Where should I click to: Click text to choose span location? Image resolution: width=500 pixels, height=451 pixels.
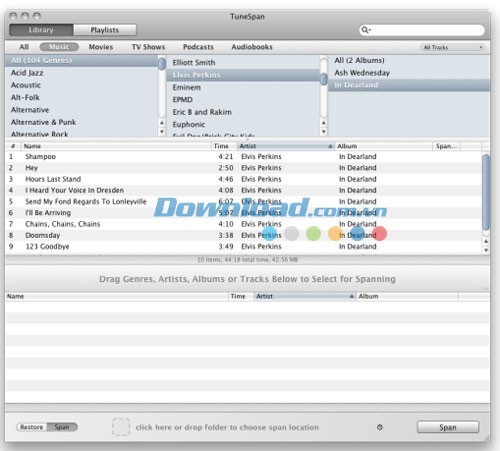click(x=227, y=427)
